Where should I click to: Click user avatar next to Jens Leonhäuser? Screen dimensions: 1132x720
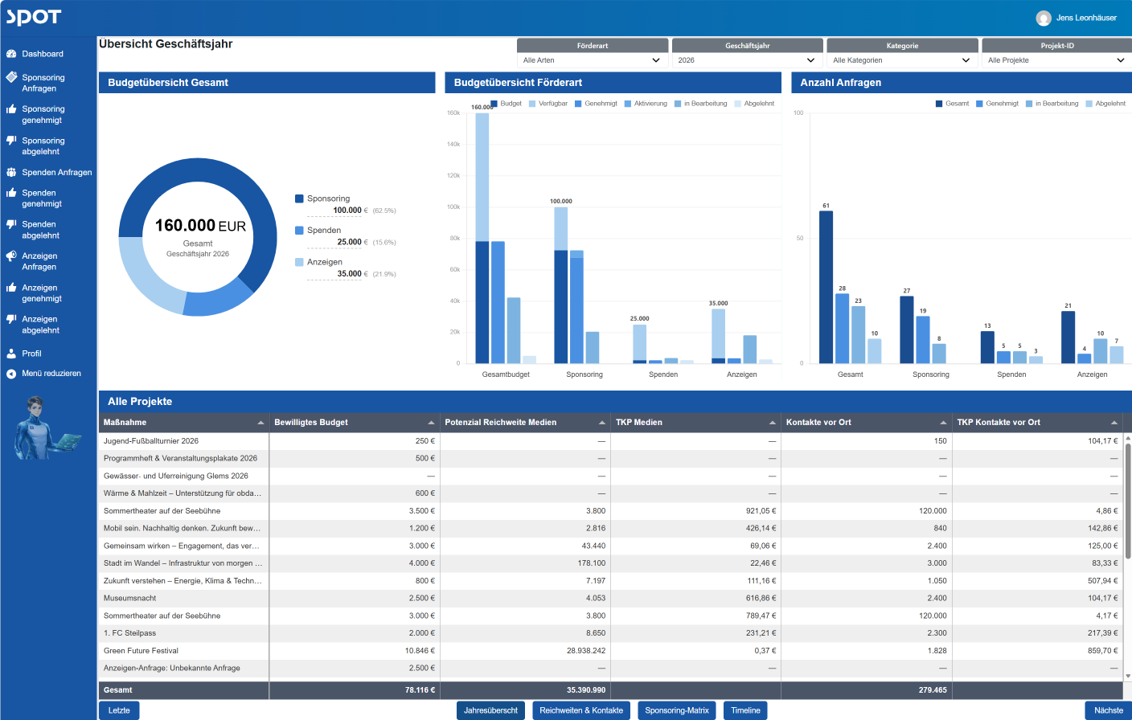pos(1043,18)
